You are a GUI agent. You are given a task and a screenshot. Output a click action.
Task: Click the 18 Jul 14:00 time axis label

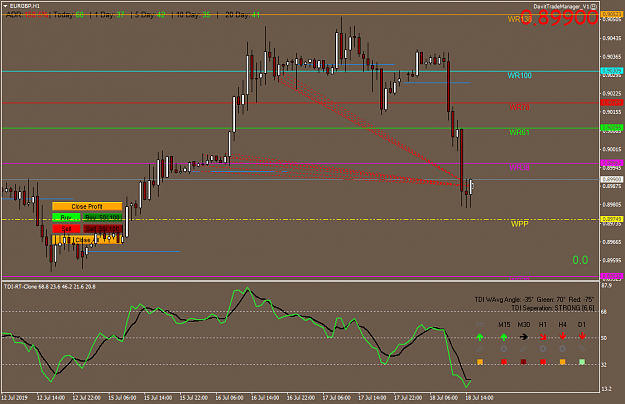coord(479,398)
